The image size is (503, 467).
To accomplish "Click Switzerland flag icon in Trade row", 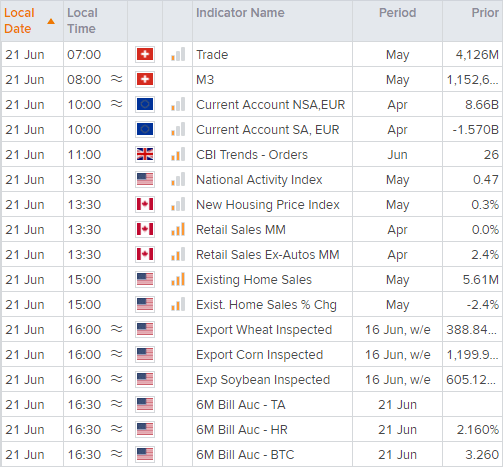I will pos(145,54).
